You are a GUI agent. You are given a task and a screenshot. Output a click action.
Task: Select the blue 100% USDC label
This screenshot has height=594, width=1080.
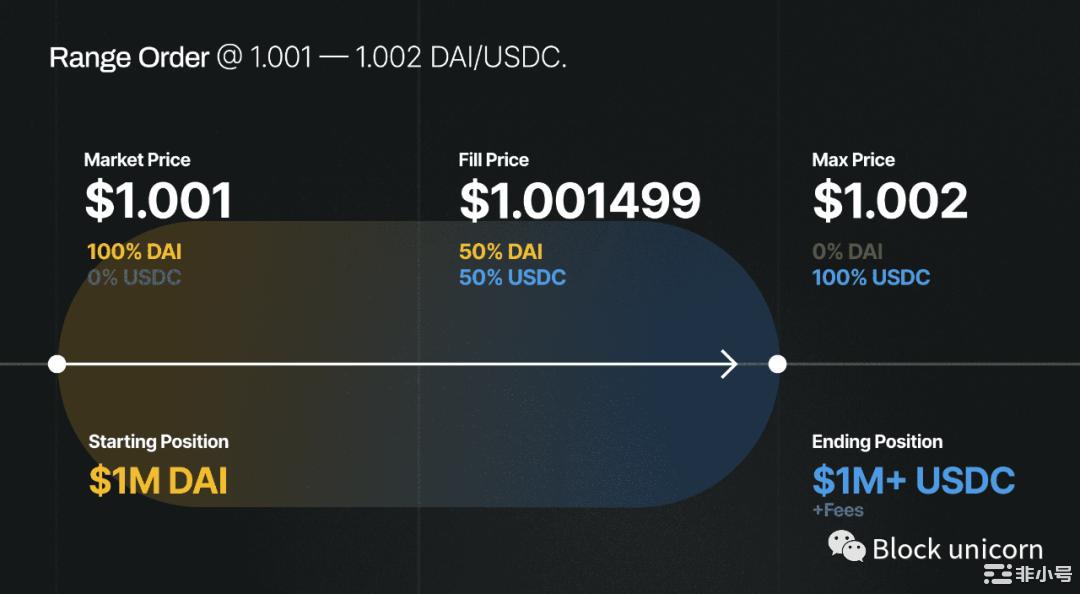coord(871,278)
